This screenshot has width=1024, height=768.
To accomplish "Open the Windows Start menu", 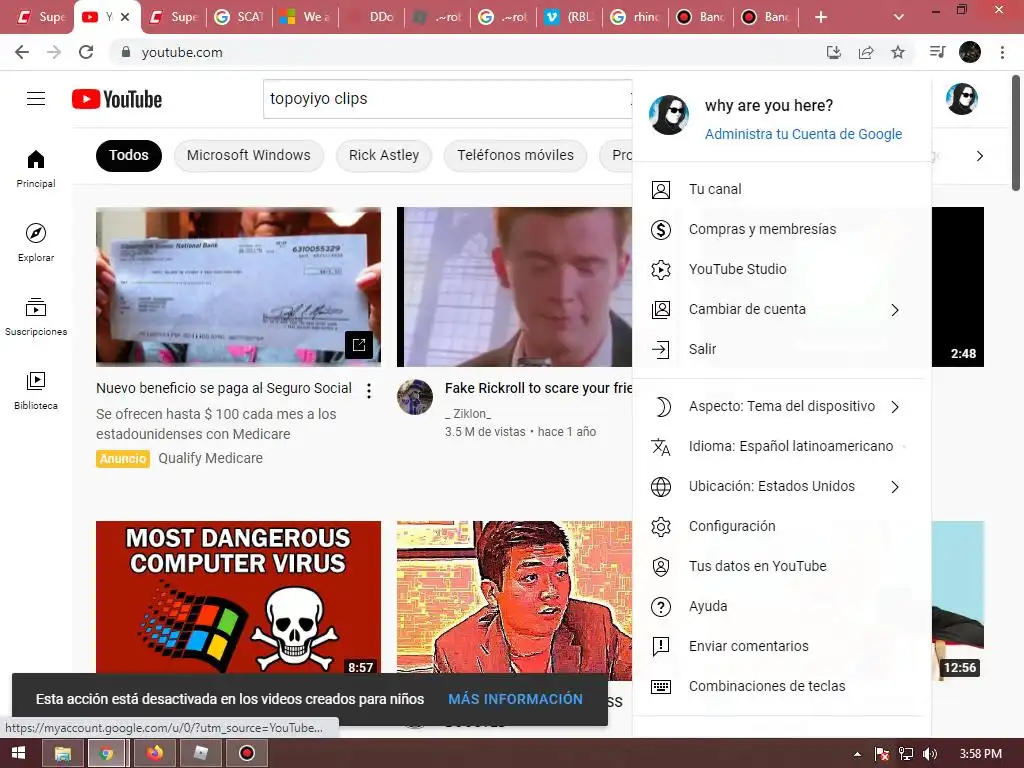I will coord(18,754).
